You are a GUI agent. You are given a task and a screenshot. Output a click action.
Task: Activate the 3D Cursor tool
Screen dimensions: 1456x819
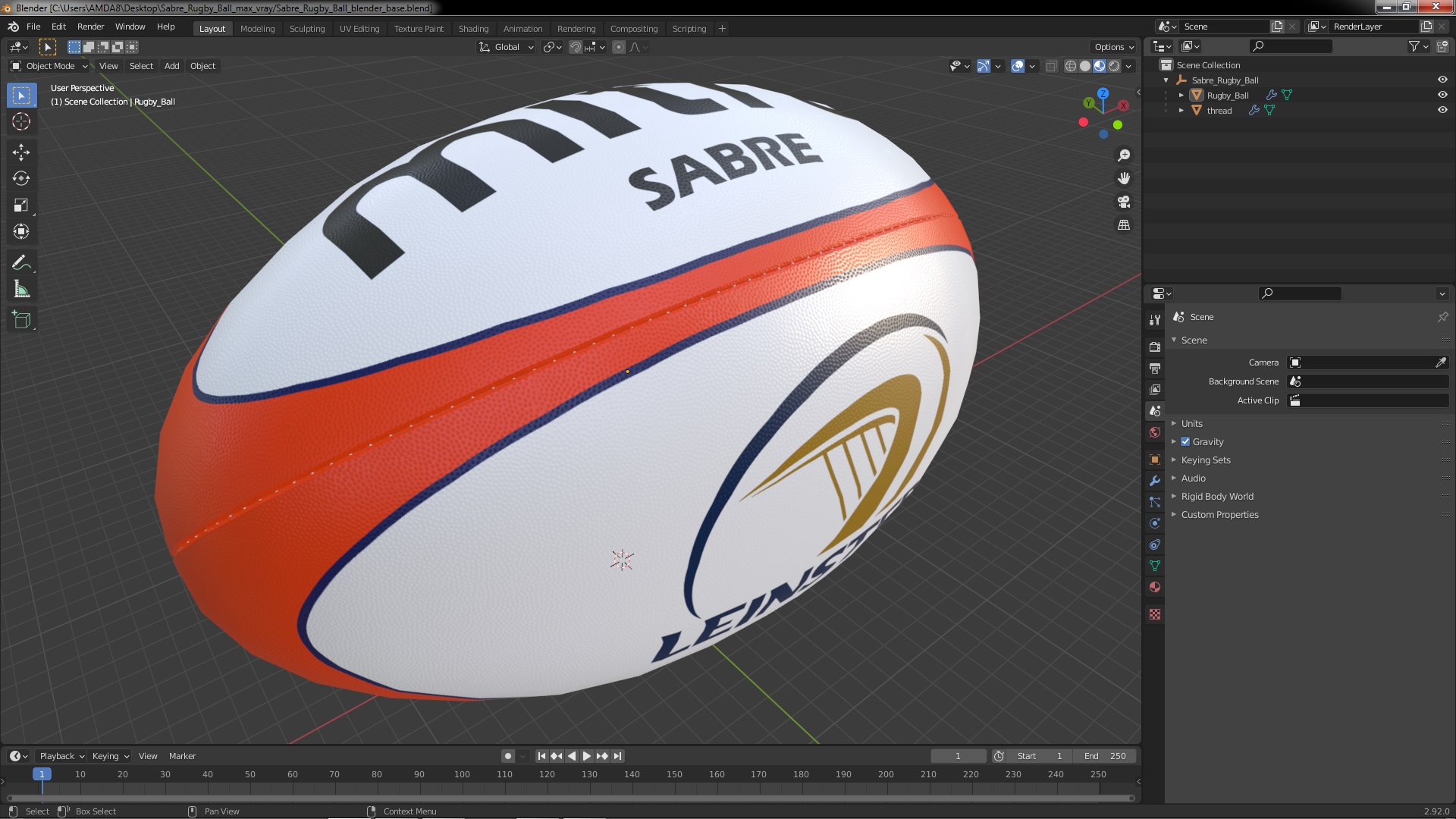[x=21, y=122]
